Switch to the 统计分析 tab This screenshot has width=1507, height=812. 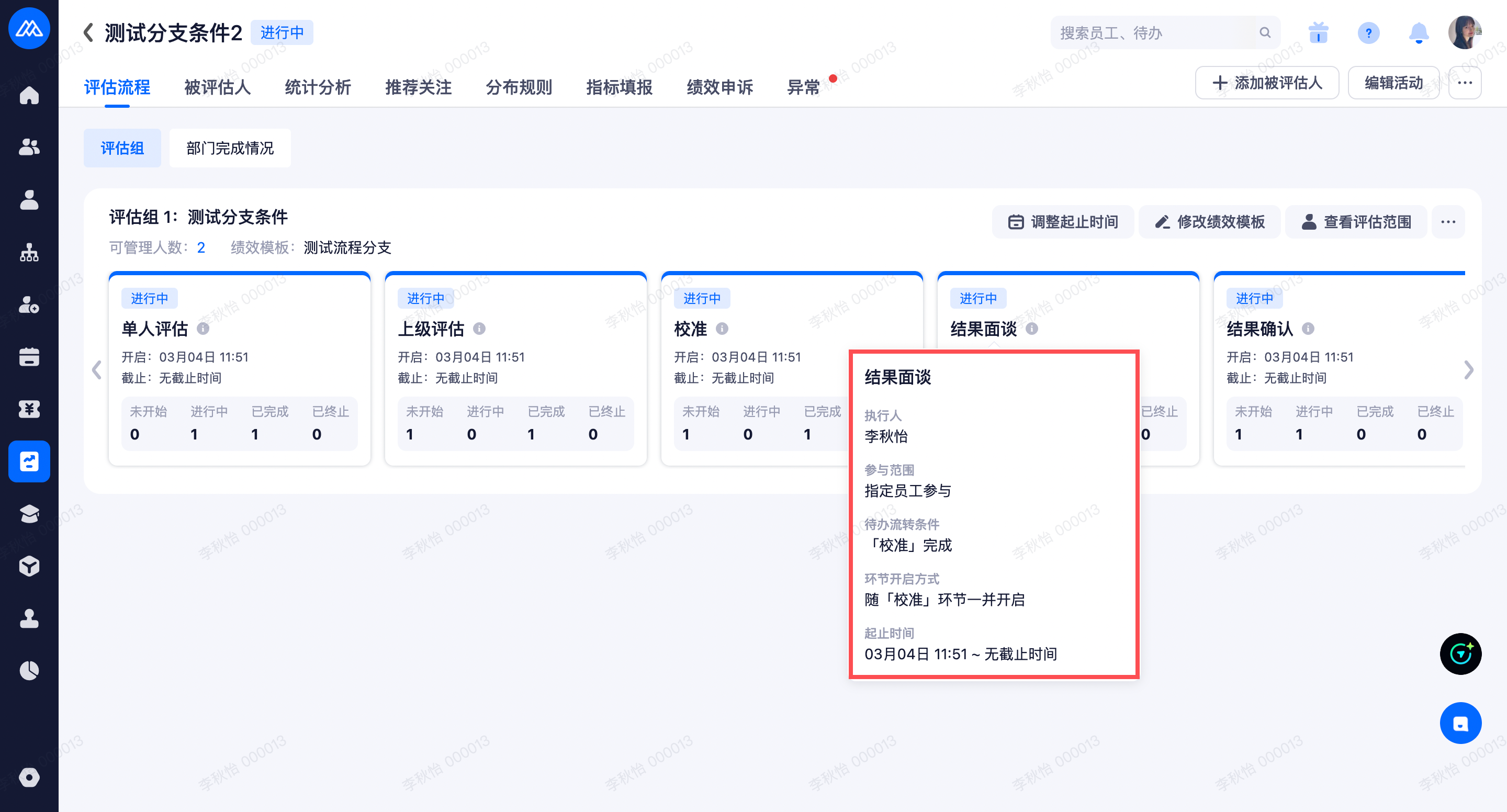[x=318, y=87]
